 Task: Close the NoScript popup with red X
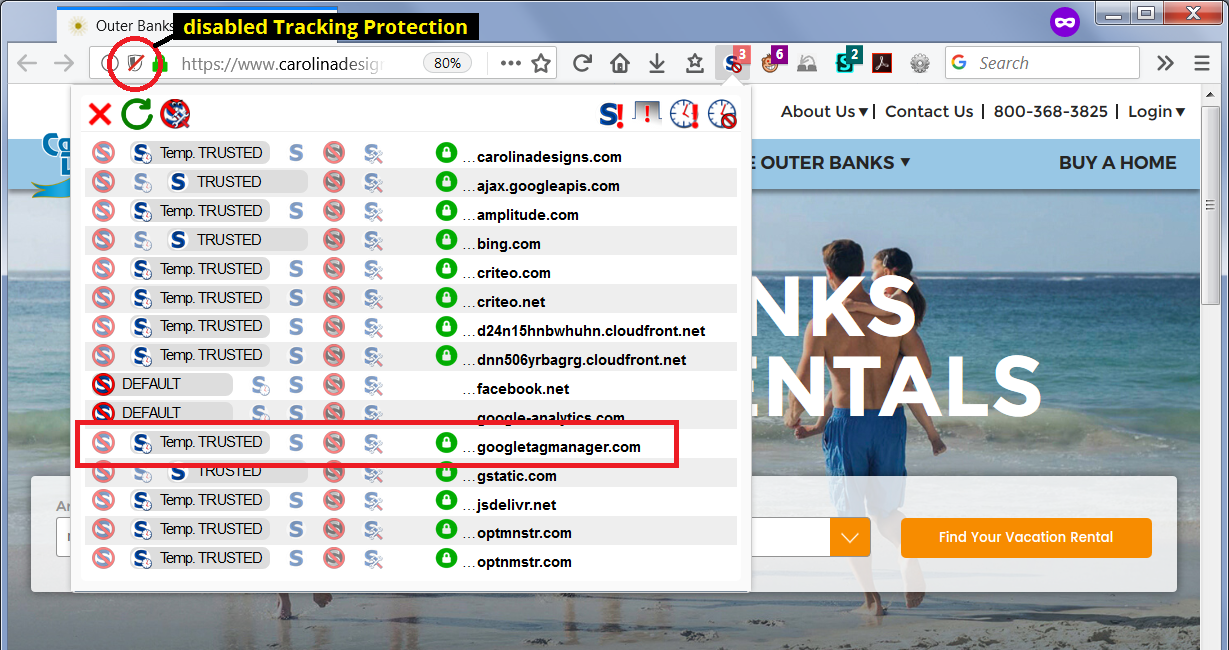(100, 114)
